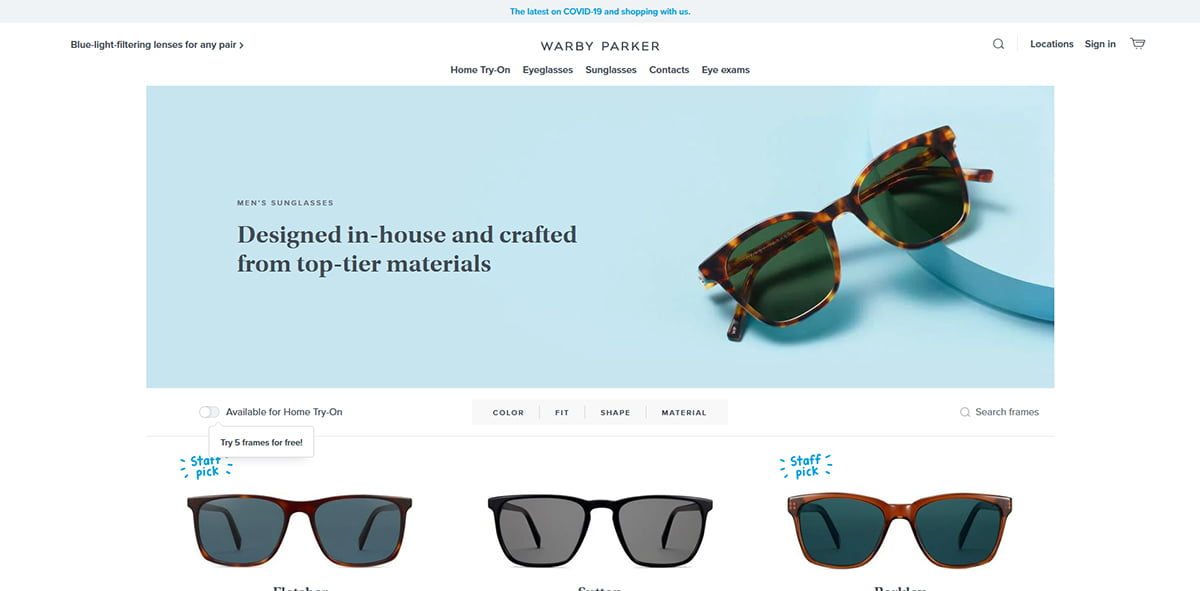Toggle Available for Home Try-On switch
The image size is (1200, 591).
coord(209,412)
